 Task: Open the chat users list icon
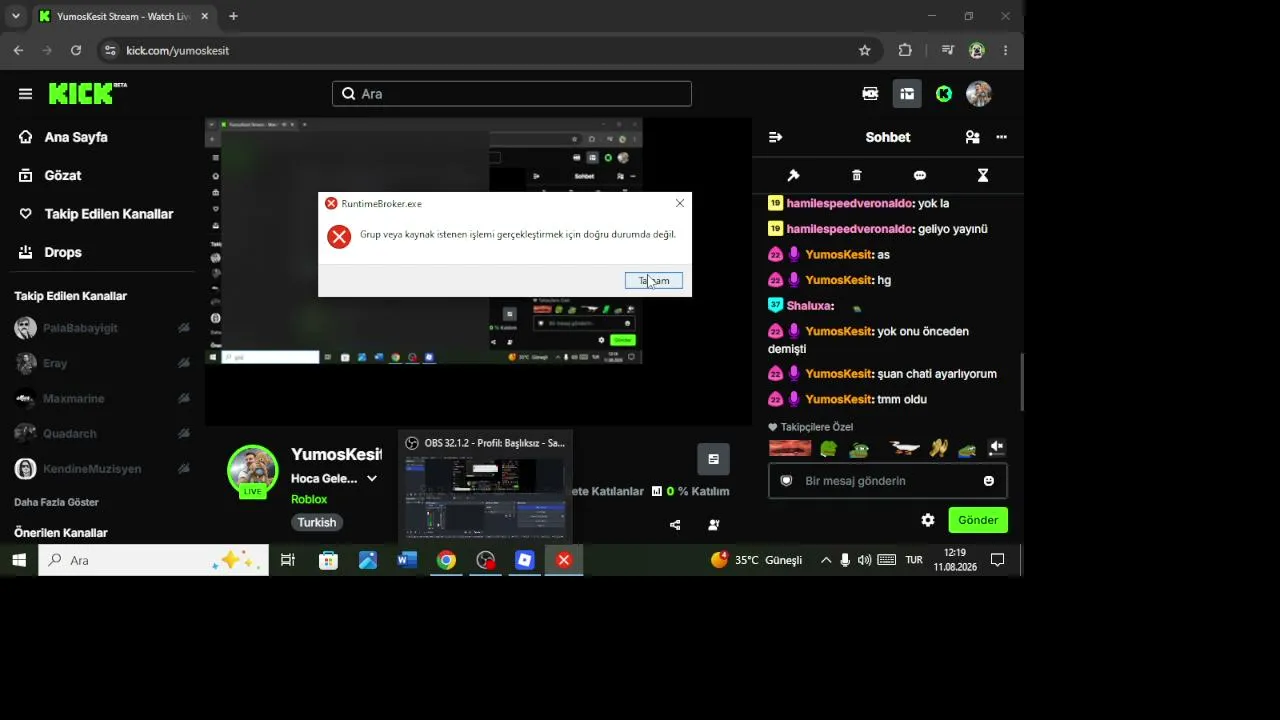tap(972, 137)
